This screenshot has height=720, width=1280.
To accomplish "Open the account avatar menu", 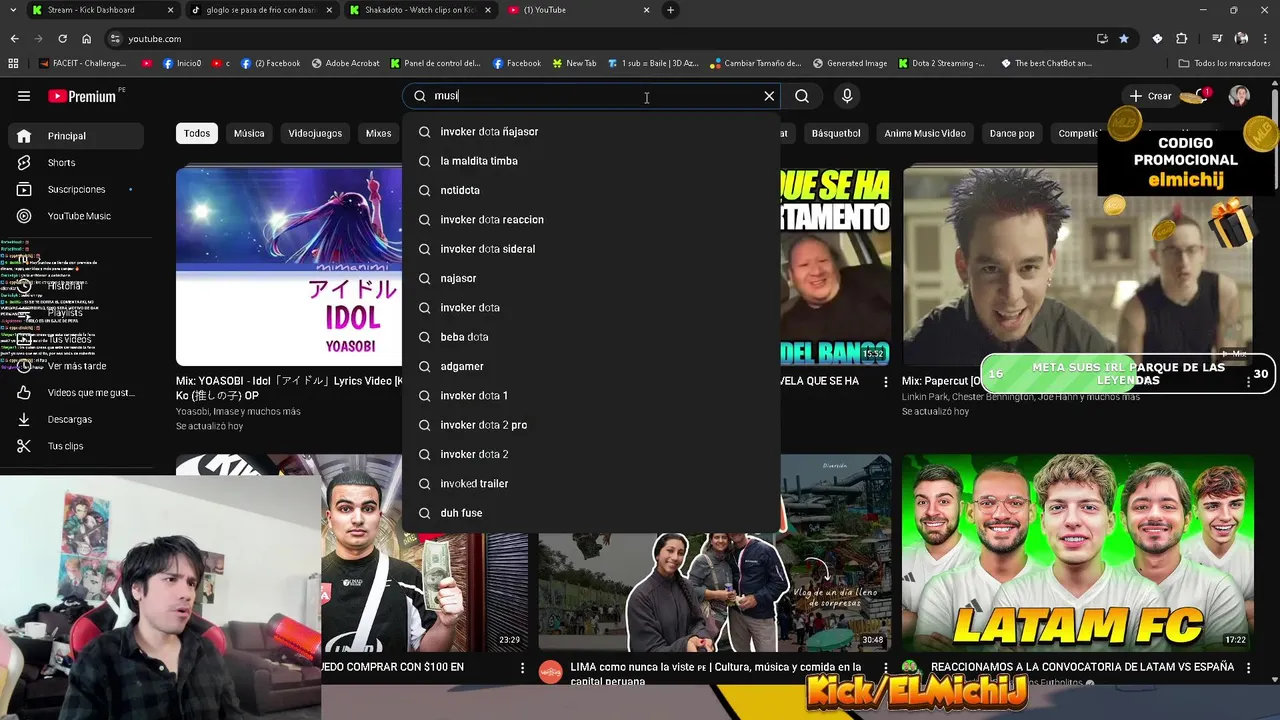I will (1240, 96).
